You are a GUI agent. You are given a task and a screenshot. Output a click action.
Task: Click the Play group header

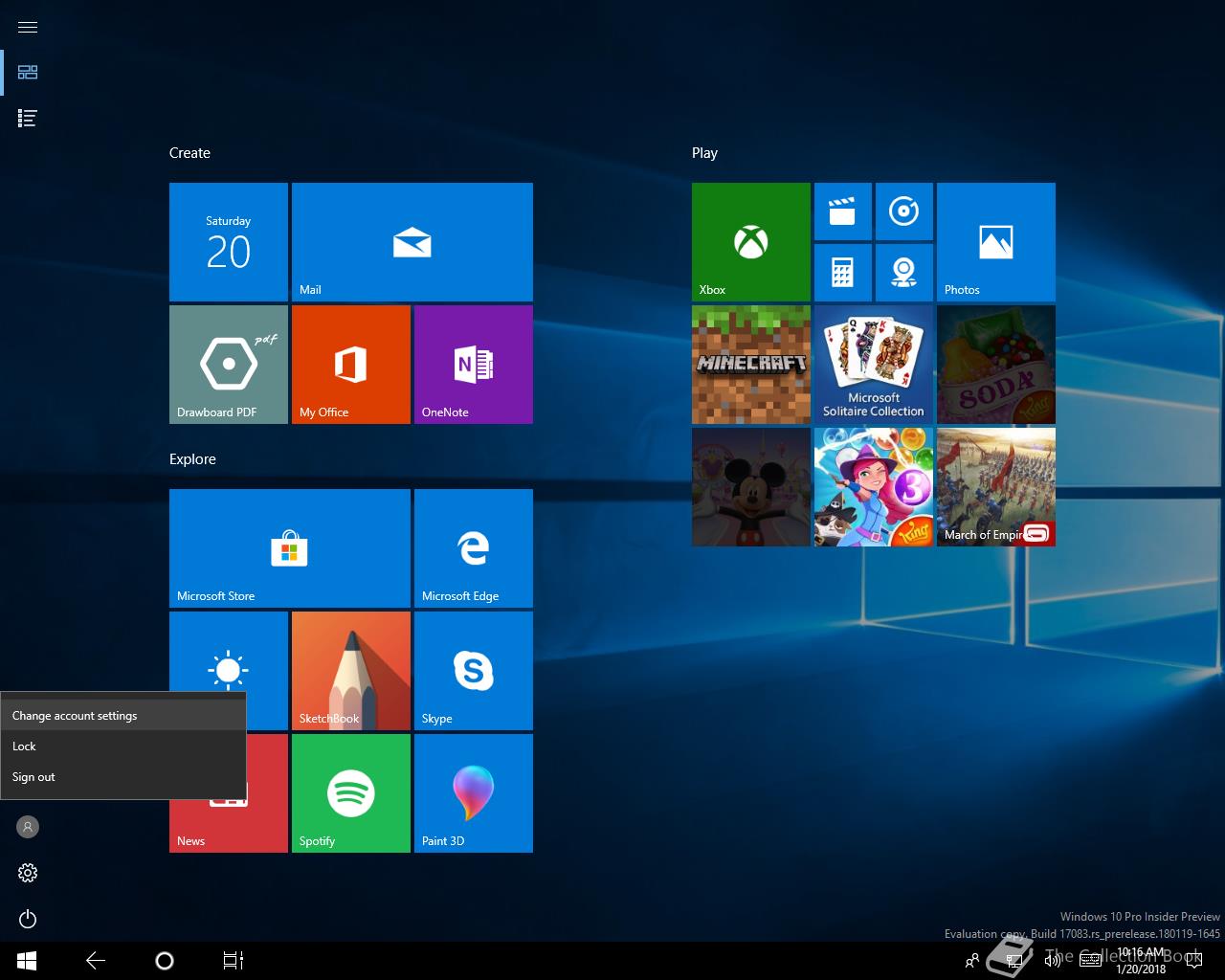click(704, 153)
